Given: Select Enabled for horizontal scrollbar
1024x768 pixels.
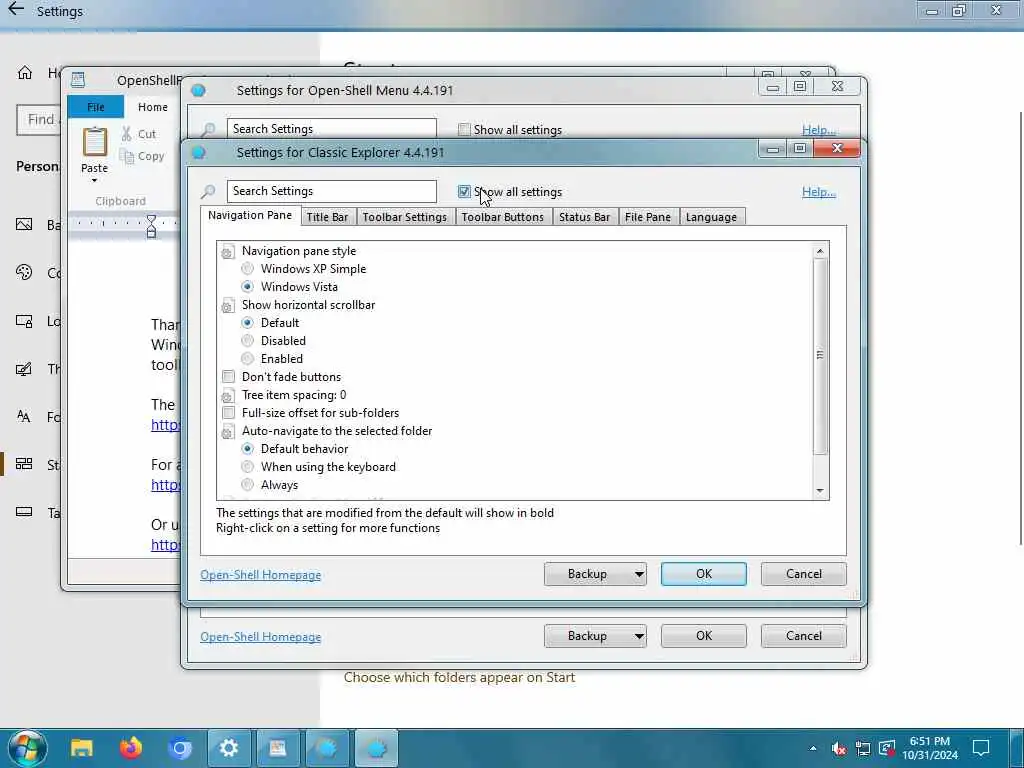Looking at the screenshot, I should pos(248,359).
